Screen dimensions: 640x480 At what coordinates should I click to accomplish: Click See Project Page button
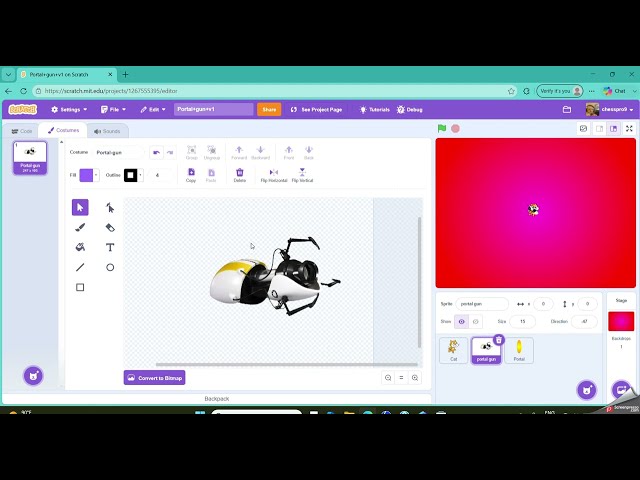click(316, 109)
